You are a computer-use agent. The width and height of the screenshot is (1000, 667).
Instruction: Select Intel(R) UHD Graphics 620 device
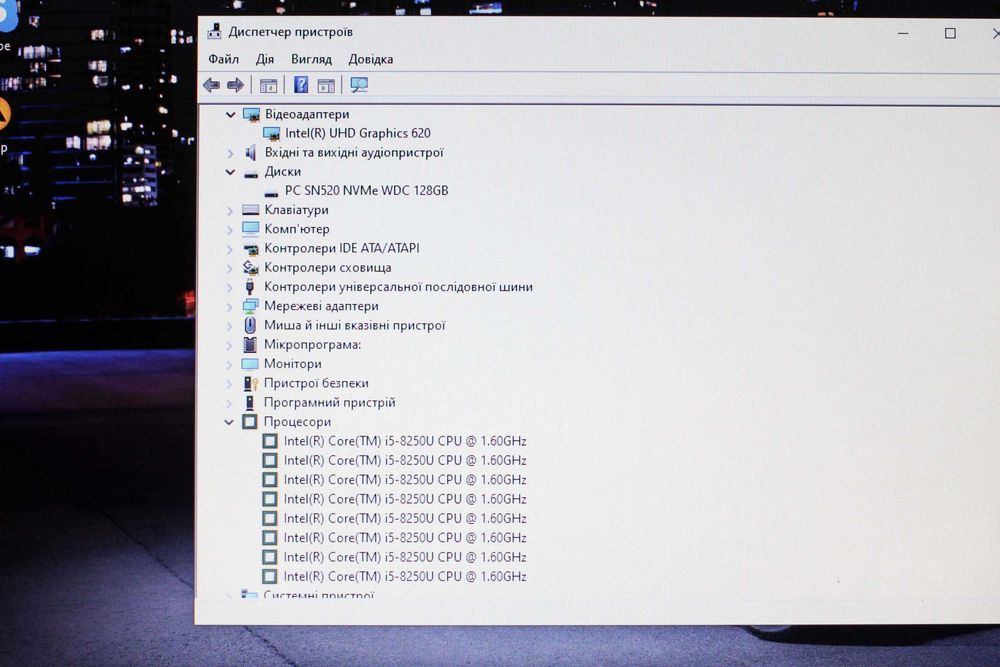[x=357, y=133]
